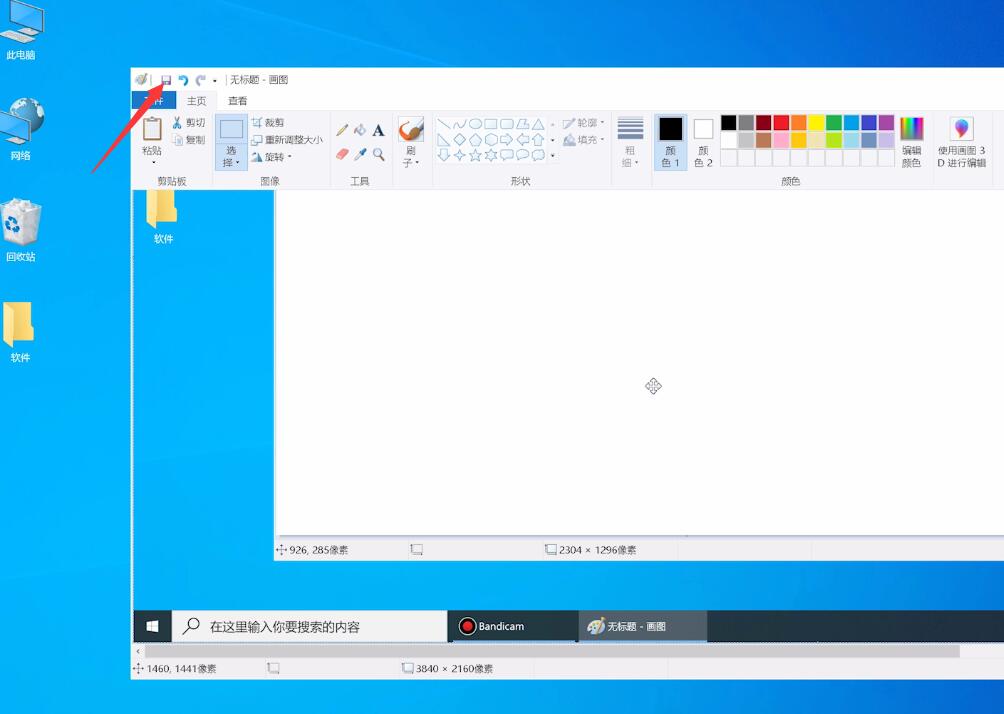Choose the straight Line shape
The width and height of the screenshot is (1004, 714).
444,124
